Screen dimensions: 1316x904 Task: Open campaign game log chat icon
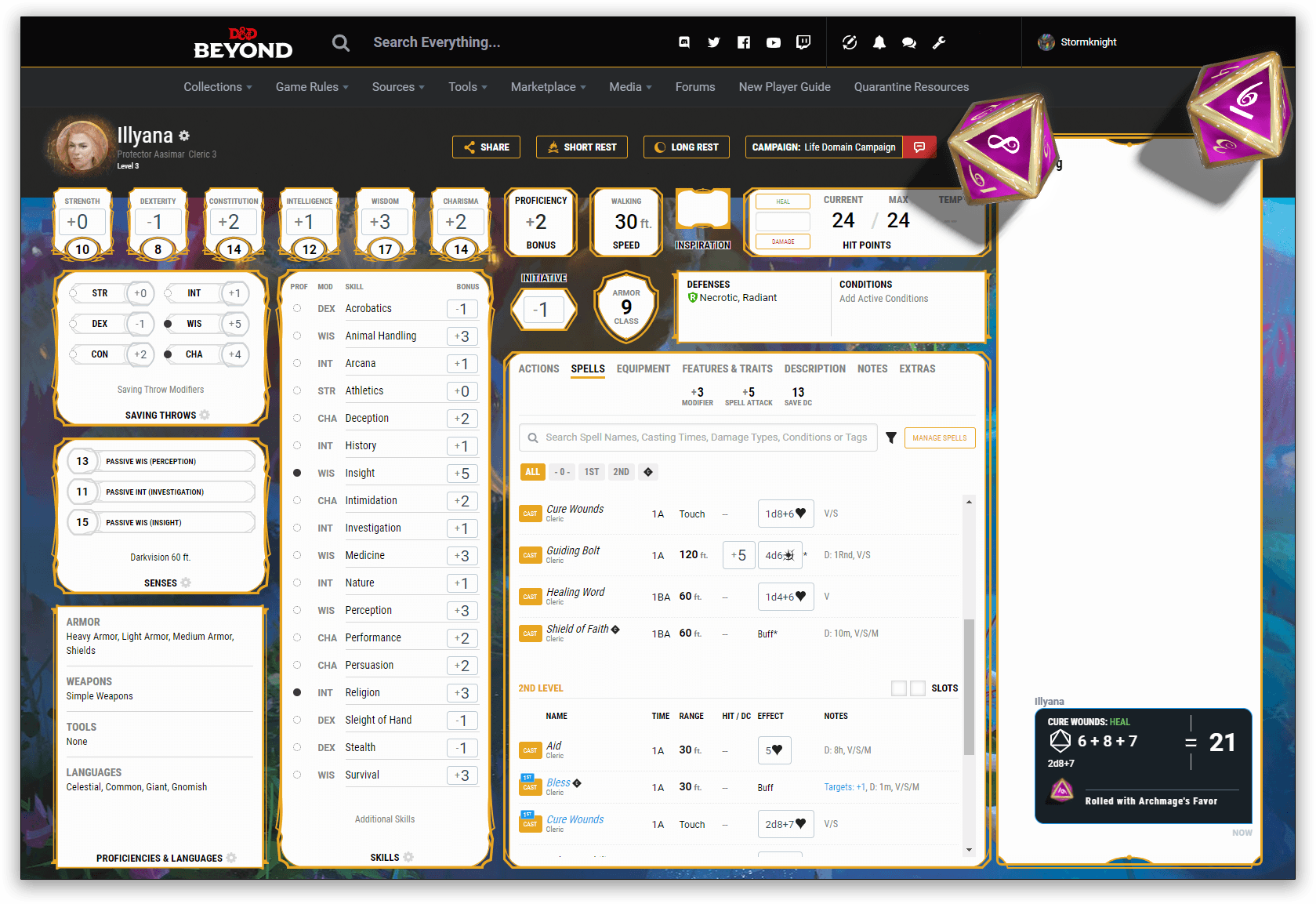point(919,147)
